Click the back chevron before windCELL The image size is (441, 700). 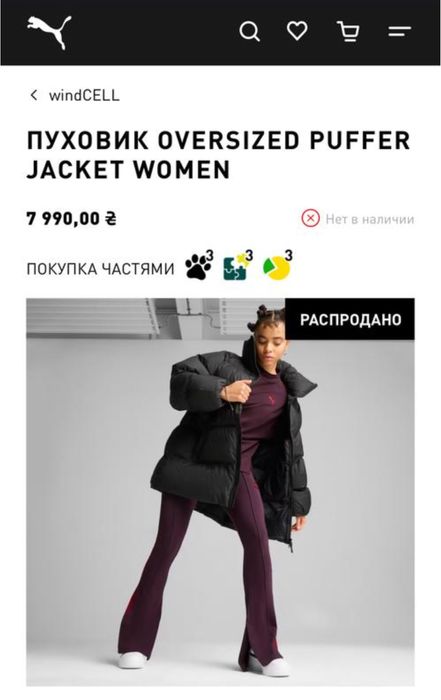pyautogui.click(x=33, y=95)
